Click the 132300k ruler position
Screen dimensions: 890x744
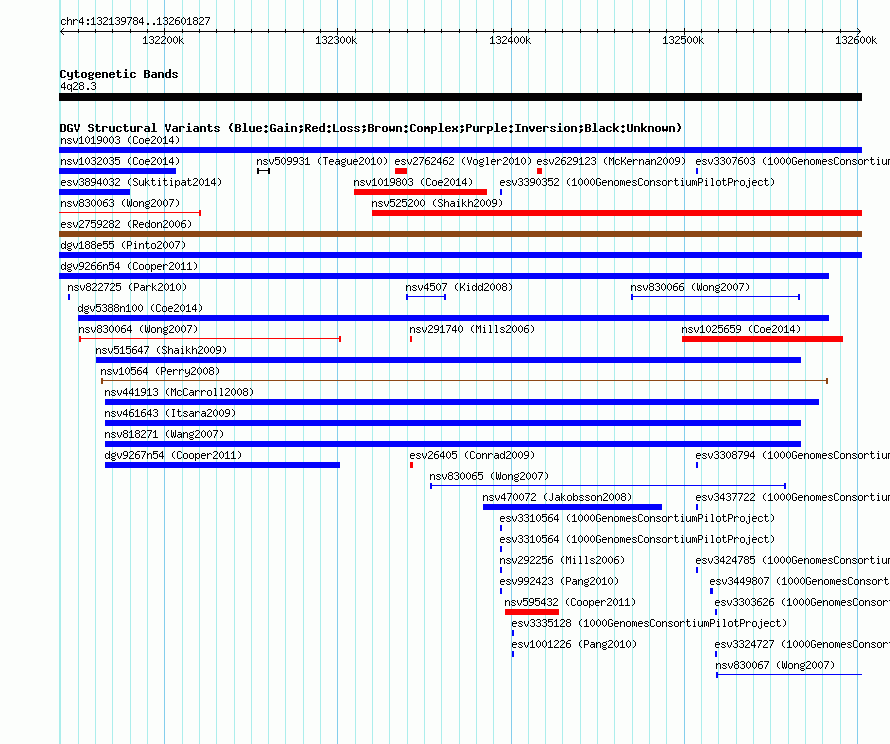coord(336,40)
